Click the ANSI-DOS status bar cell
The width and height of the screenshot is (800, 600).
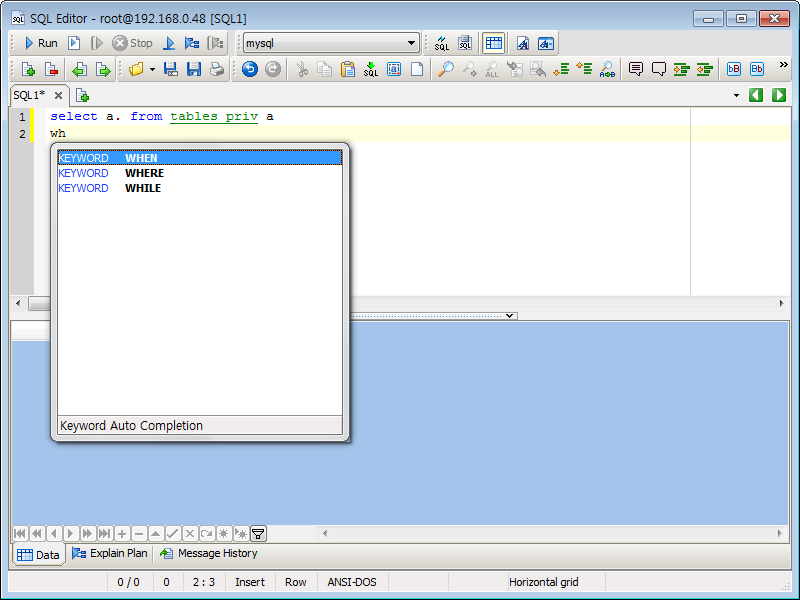pyautogui.click(x=352, y=582)
